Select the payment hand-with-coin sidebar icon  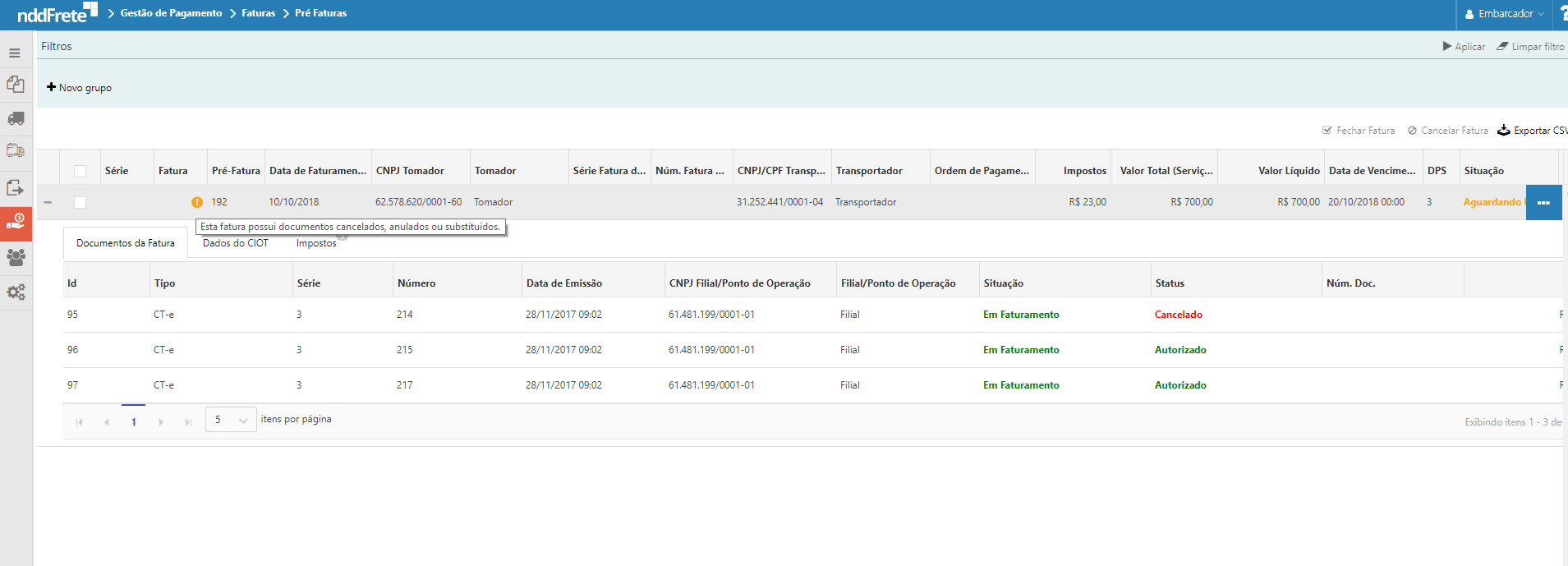point(16,222)
